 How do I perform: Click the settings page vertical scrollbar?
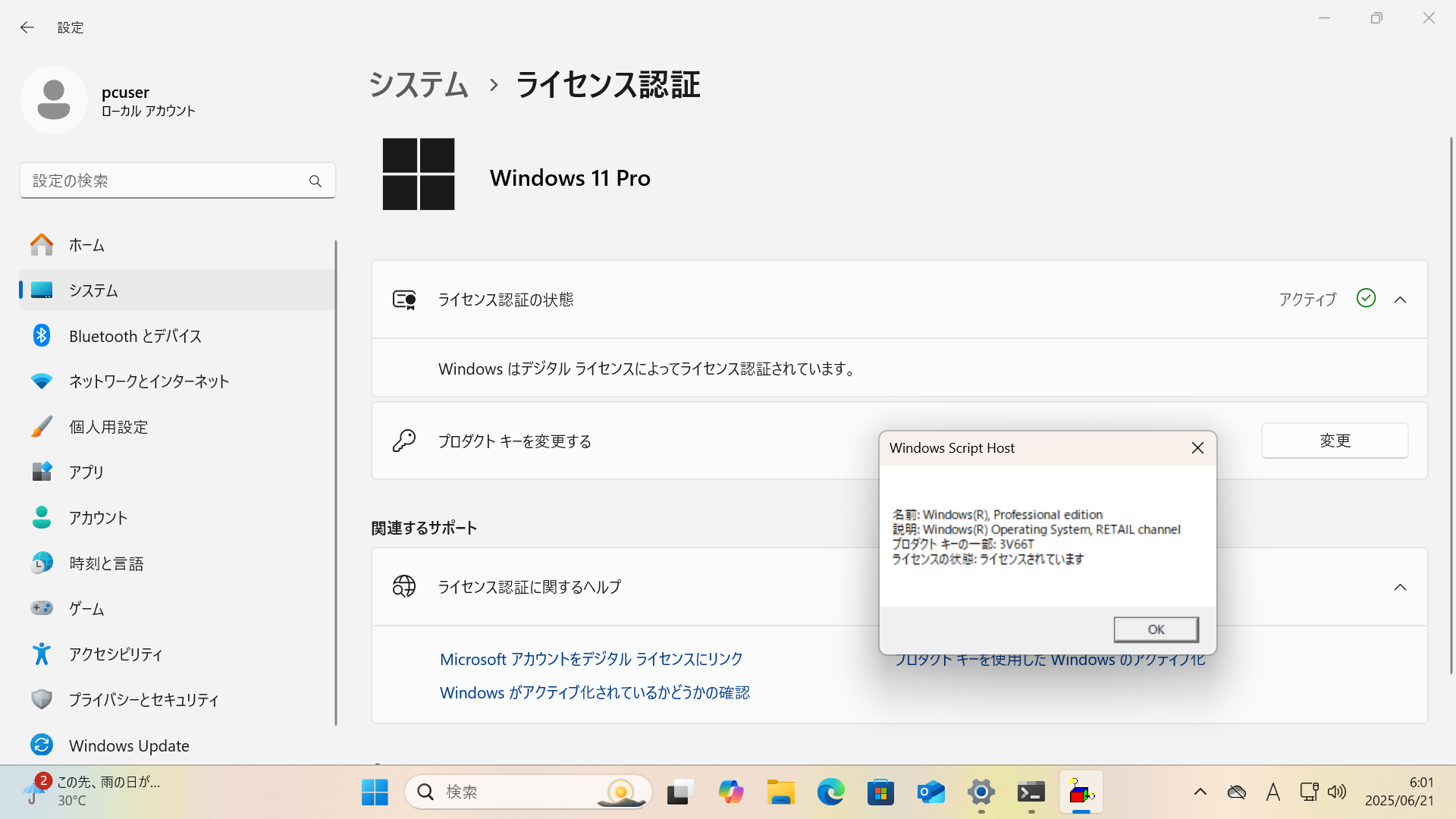[x=1451, y=406]
